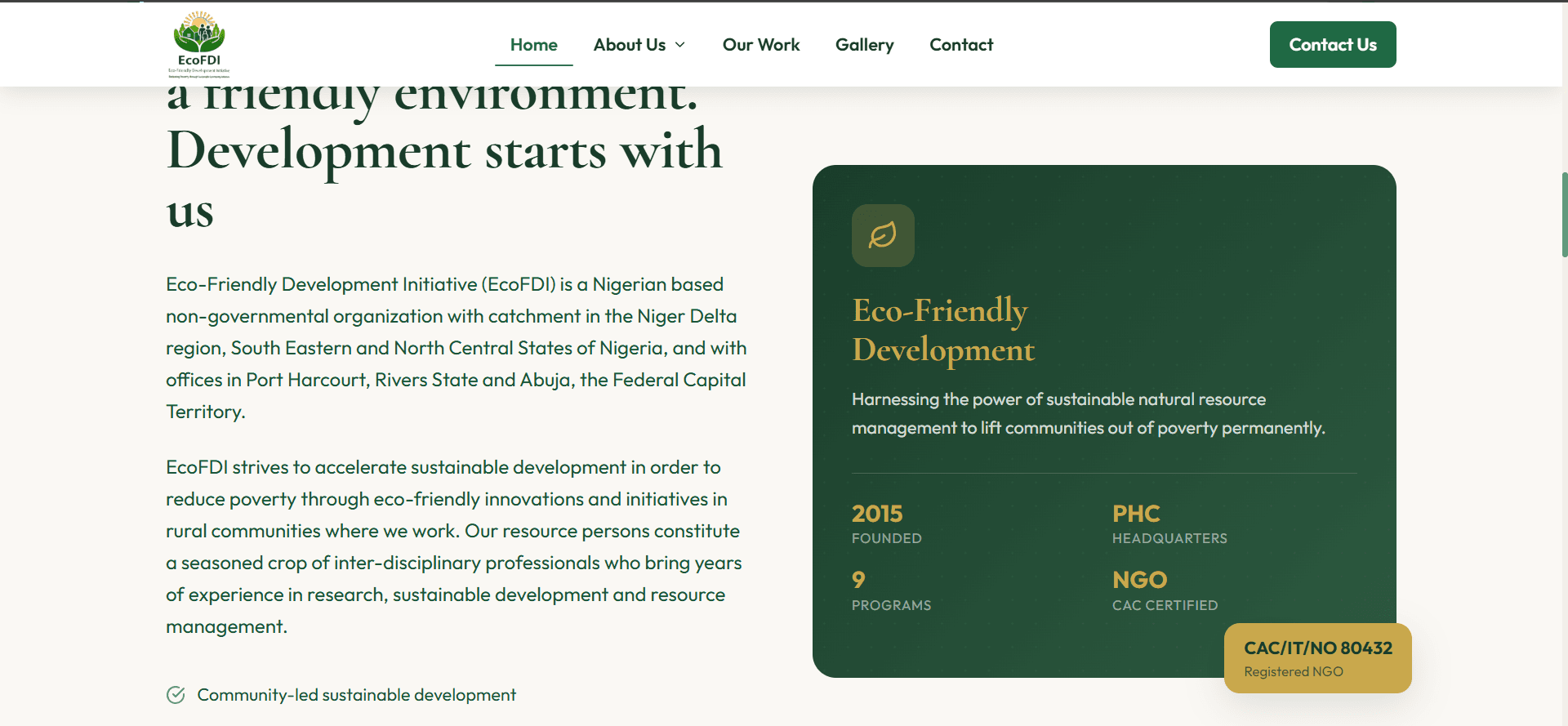
Task: Click the Harnessing the power card description
Action: (1089, 413)
